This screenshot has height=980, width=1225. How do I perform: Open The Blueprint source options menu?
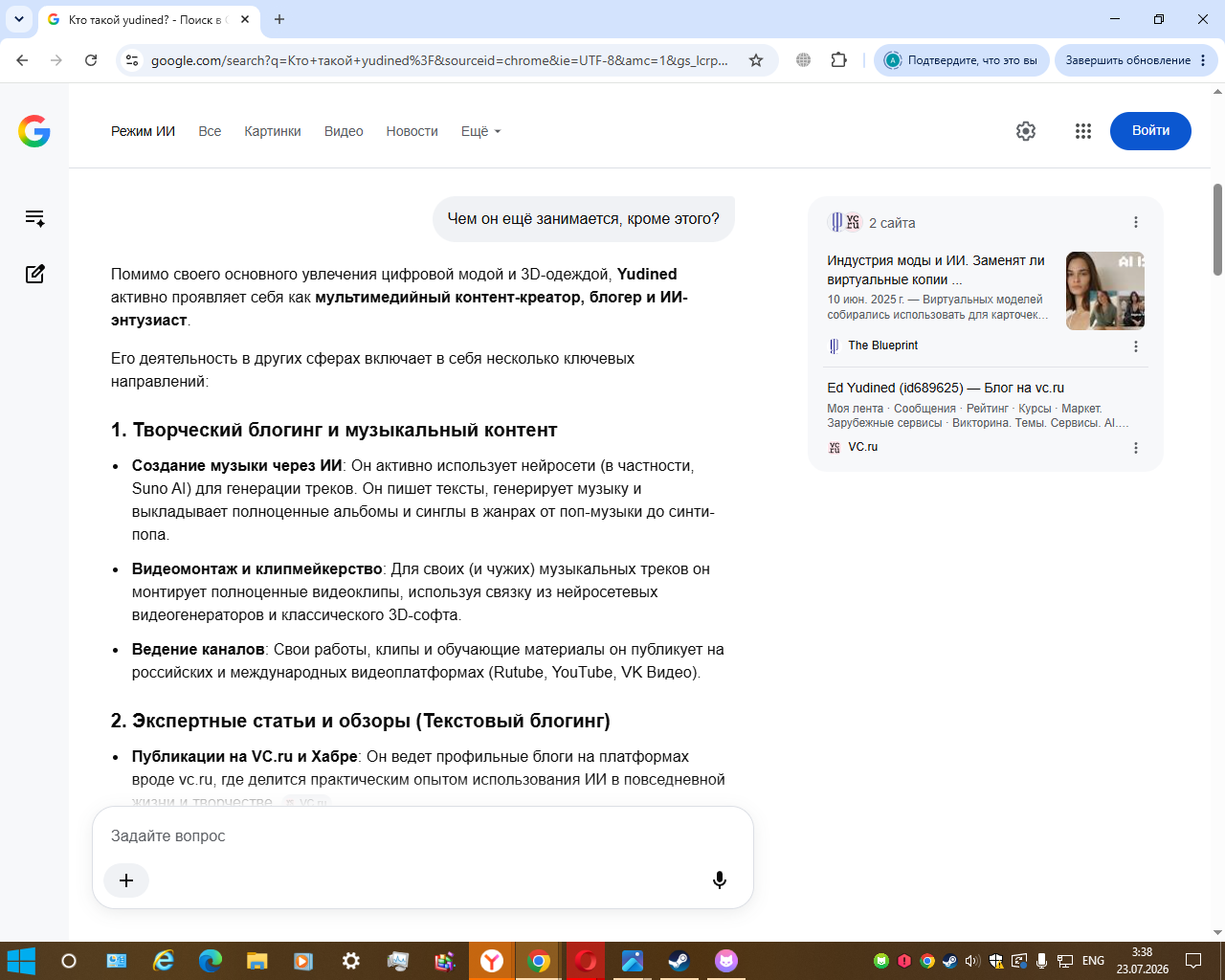click(x=1136, y=346)
